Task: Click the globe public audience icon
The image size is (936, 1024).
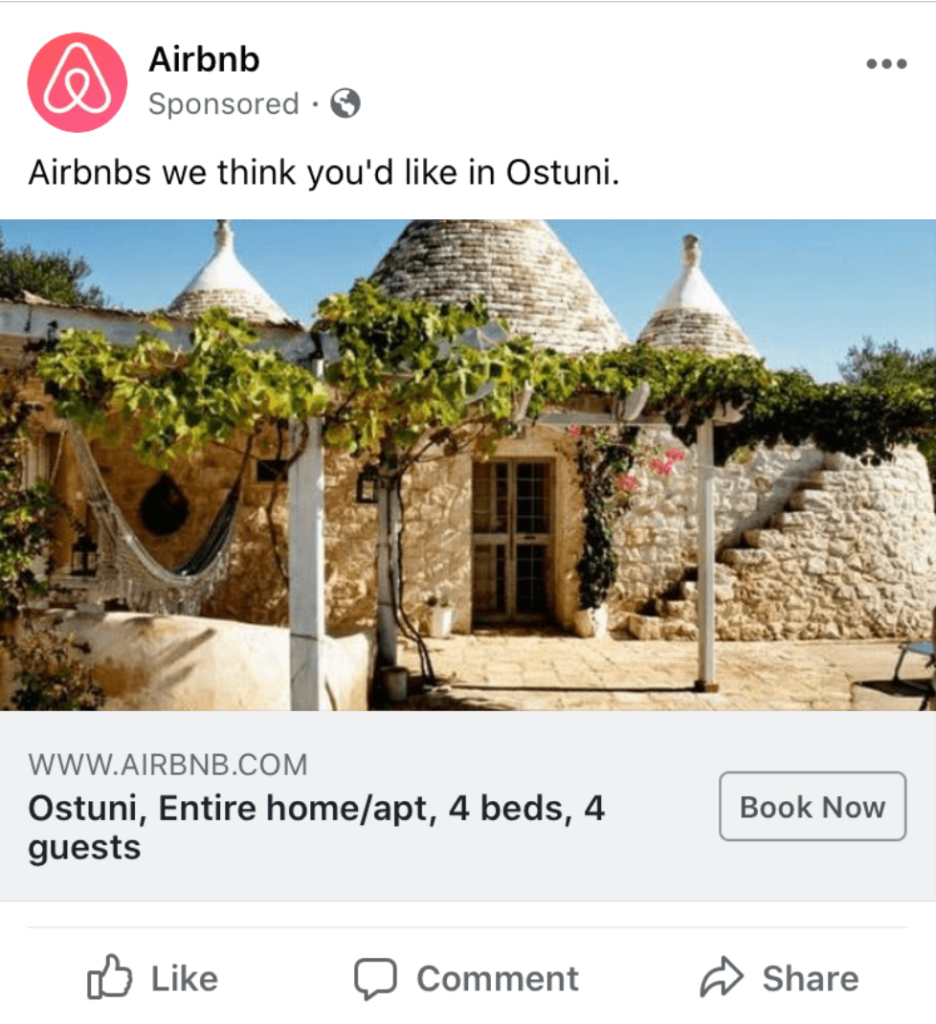Action: coord(346,103)
